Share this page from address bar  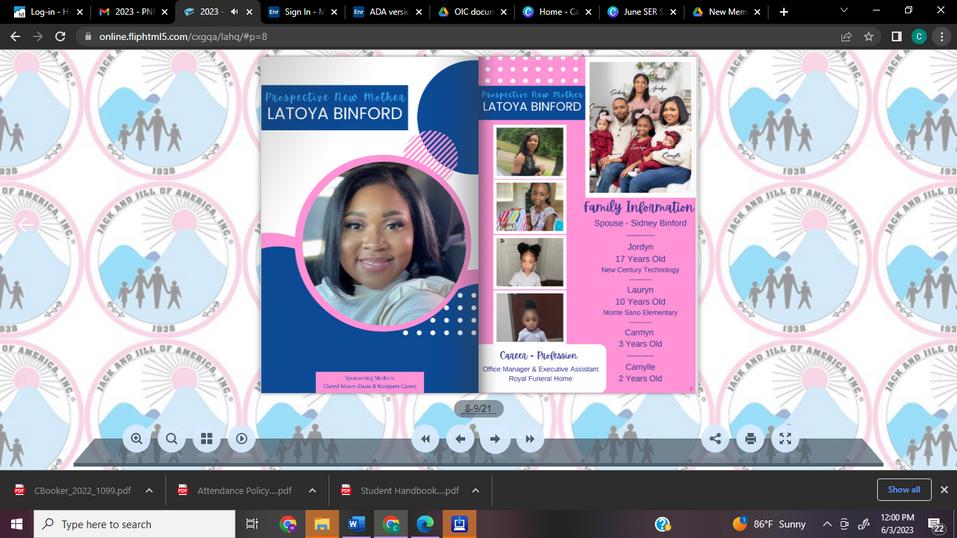846,37
